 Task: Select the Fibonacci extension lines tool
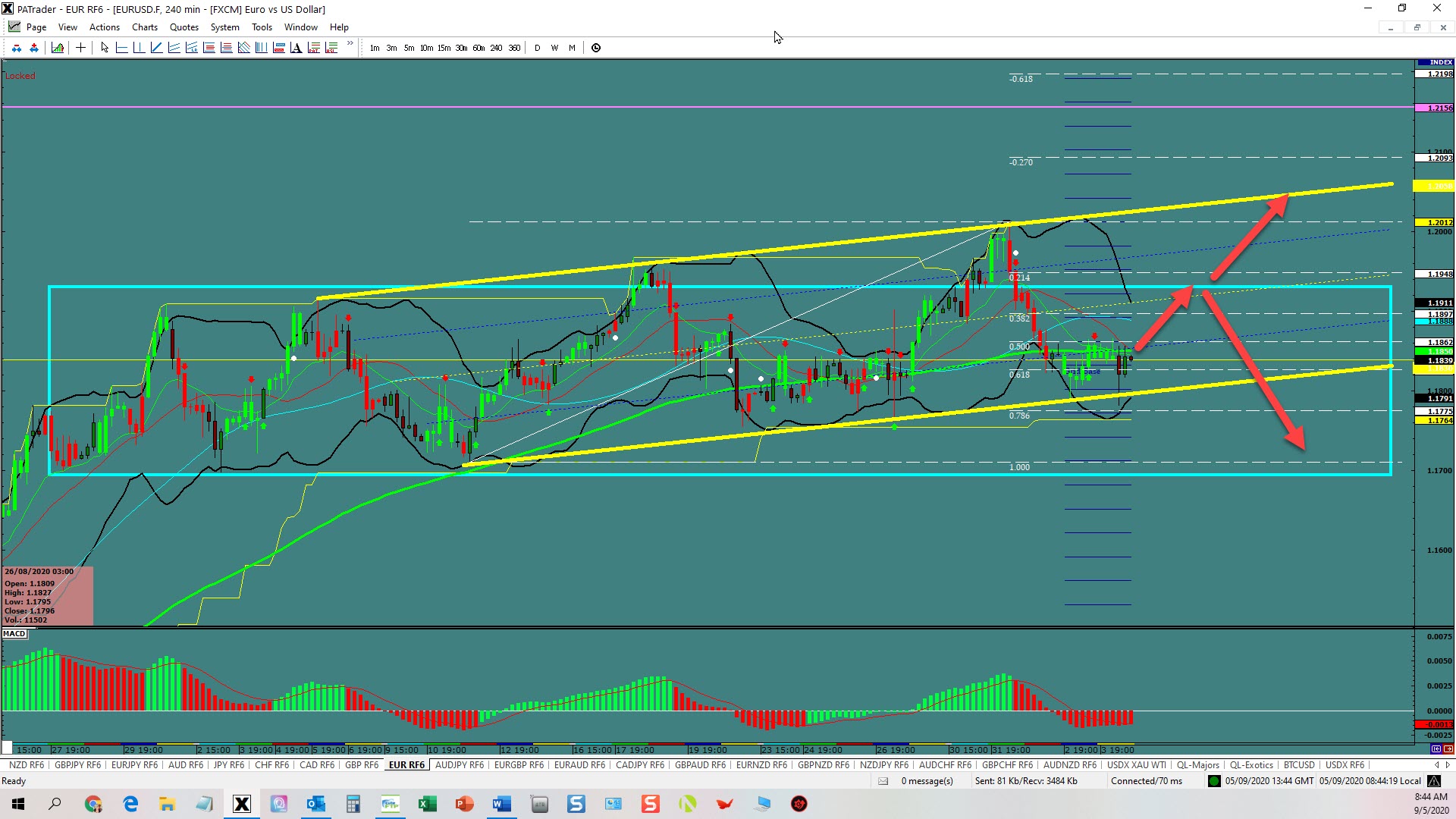point(226,48)
